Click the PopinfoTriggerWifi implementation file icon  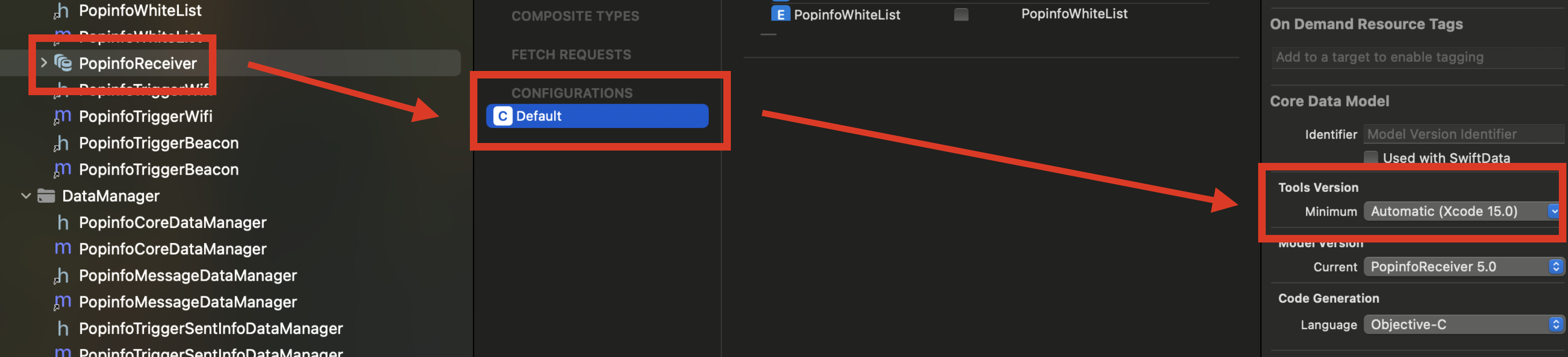(62, 116)
